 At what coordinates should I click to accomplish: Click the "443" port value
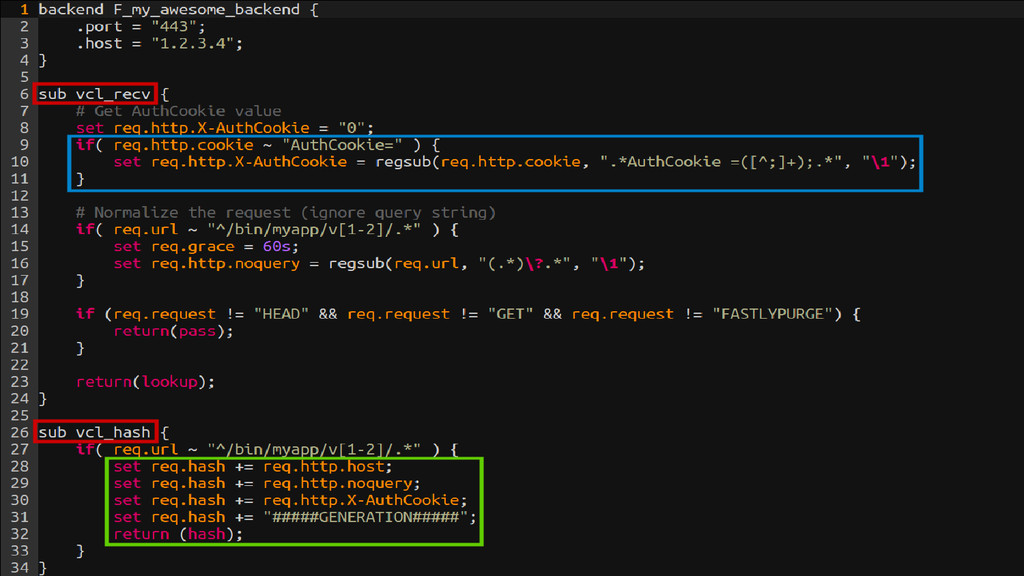point(174,27)
